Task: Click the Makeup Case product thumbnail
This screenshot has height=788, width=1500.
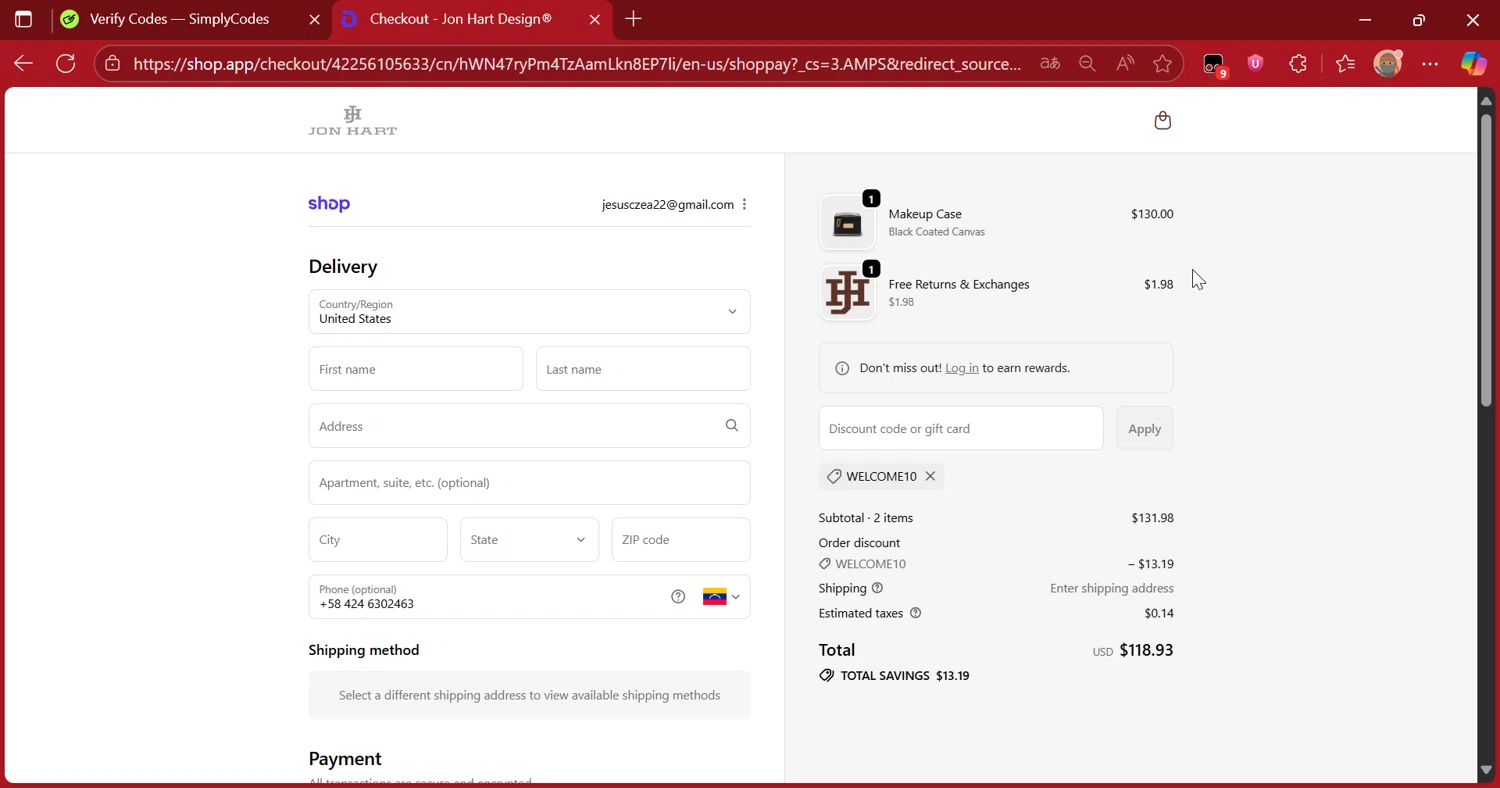Action: pyautogui.click(x=847, y=222)
